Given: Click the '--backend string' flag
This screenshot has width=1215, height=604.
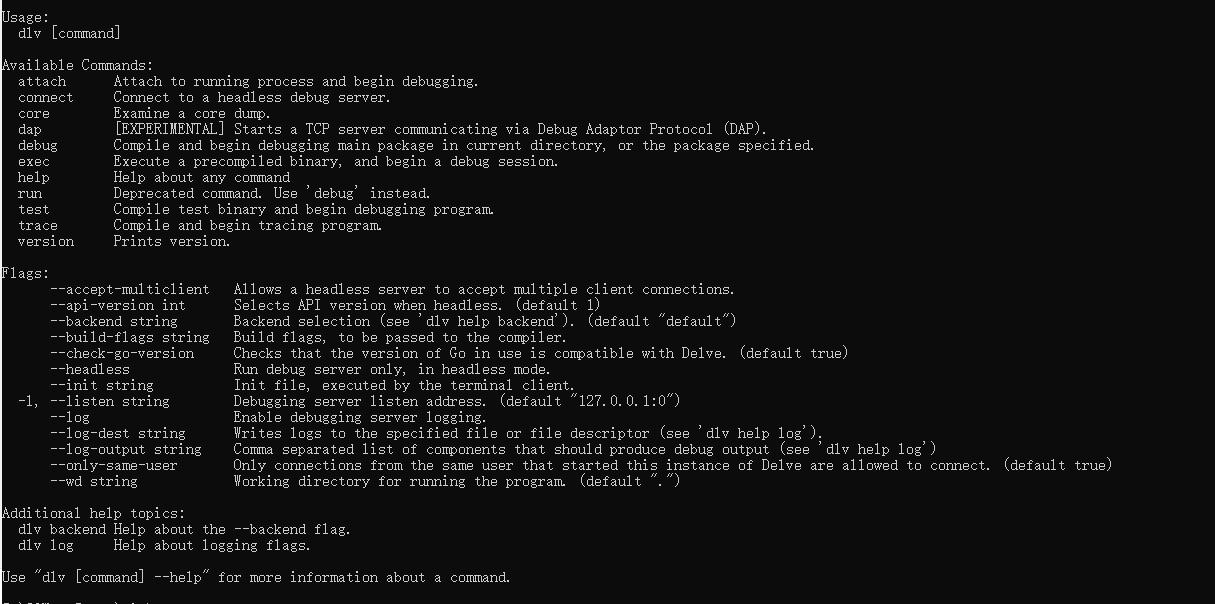Looking at the screenshot, I should [x=114, y=321].
